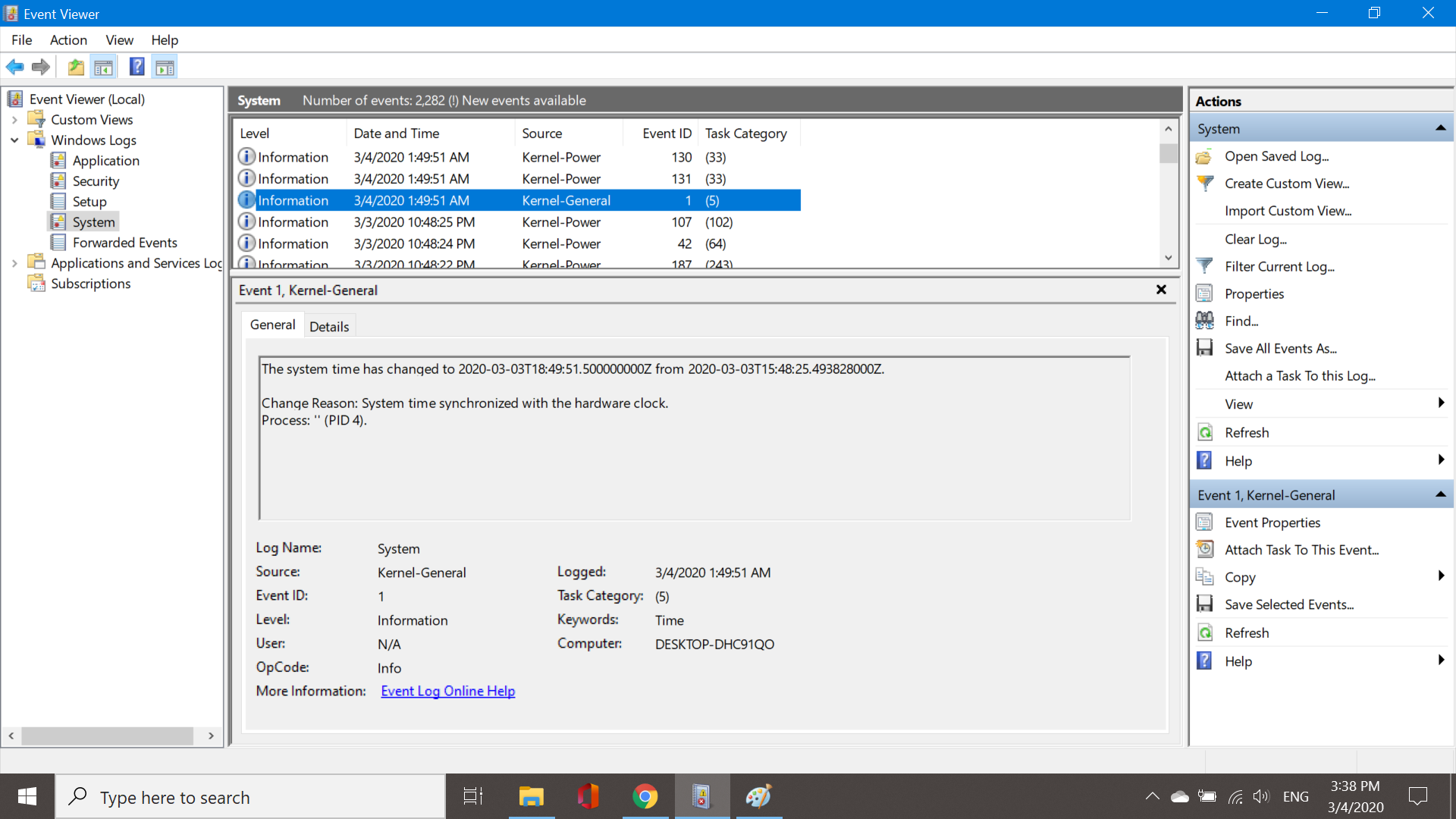Image resolution: width=1456 pixels, height=819 pixels.
Task: Select the Kernel-Power event ID 107 row
Action: coord(517,222)
